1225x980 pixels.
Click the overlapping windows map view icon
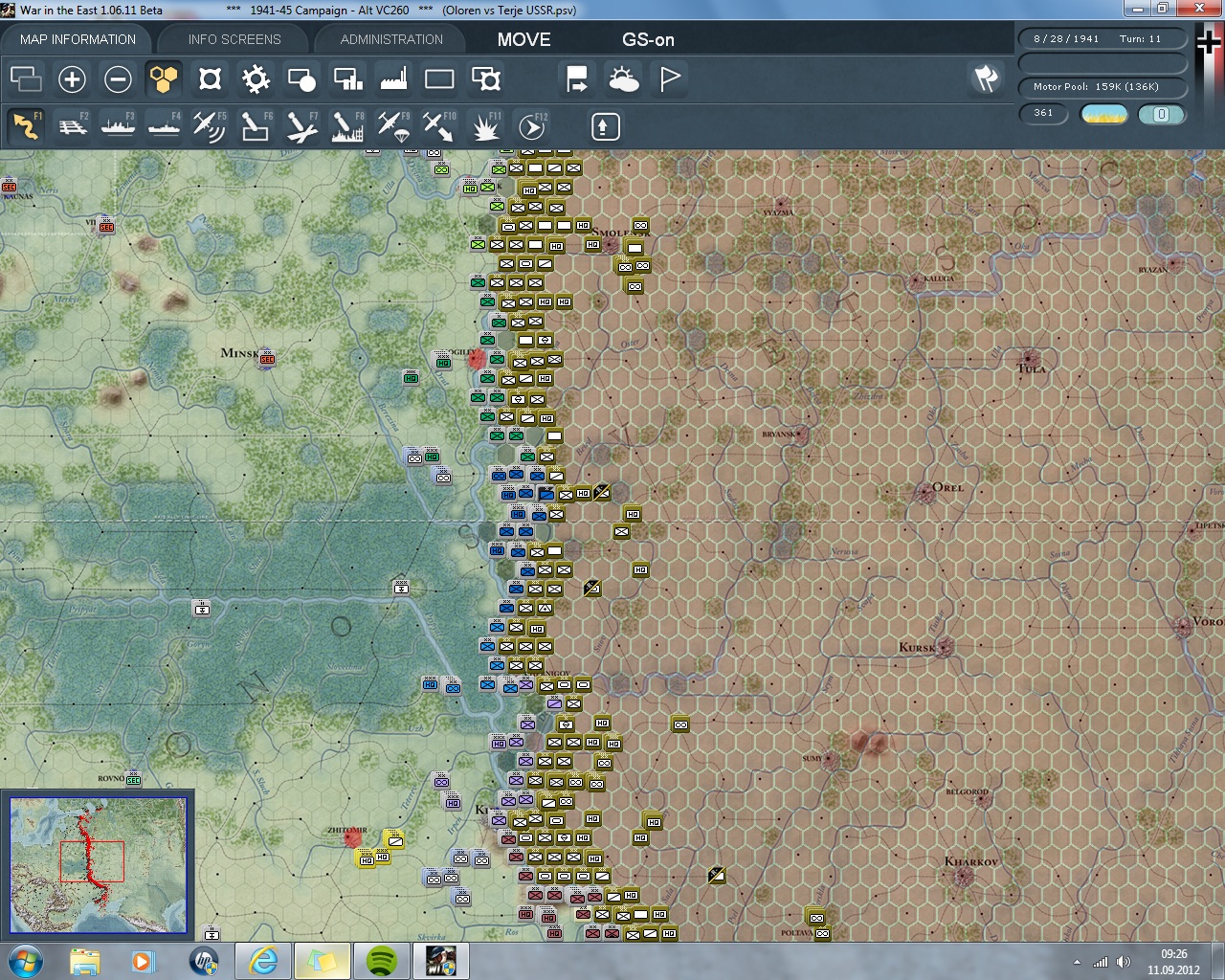pos(26,78)
